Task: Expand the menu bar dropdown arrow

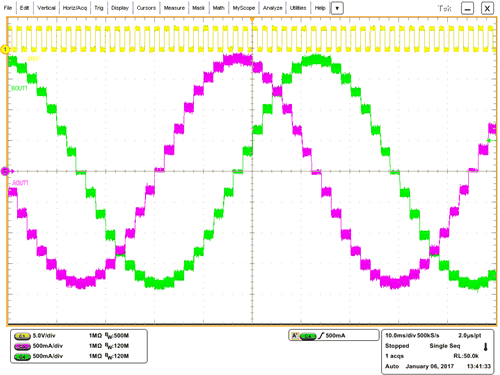Action: (x=337, y=8)
